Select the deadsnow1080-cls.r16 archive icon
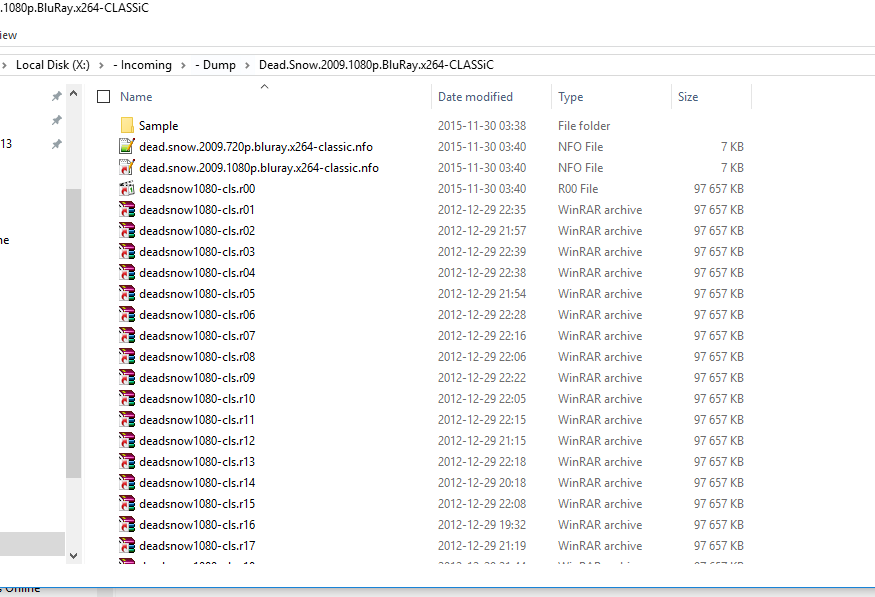875x597 pixels. [x=127, y=525]
